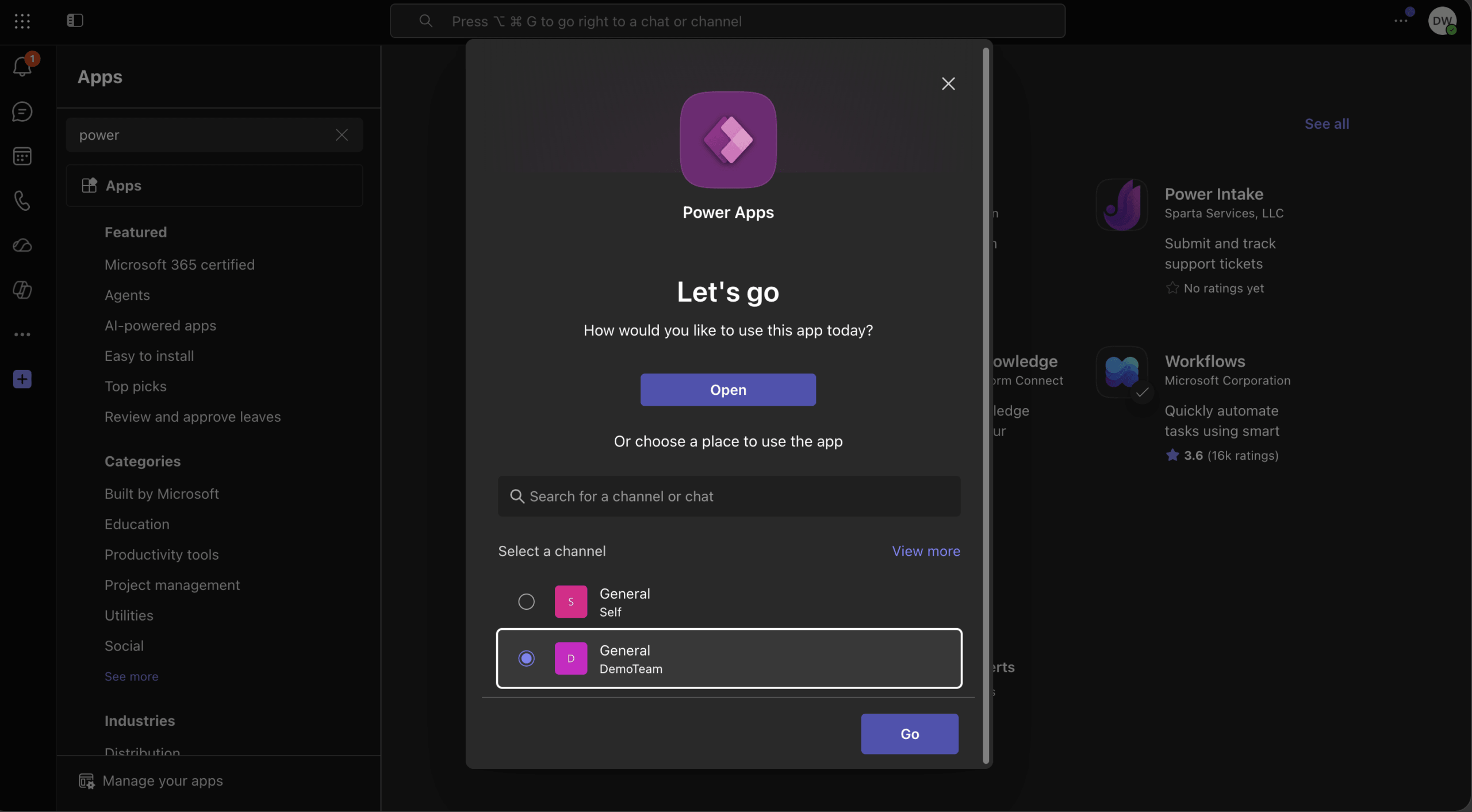The width and height of the screenshot is (1472, 812).
Task: Open the DW profile avatar
Action: coord(1442,21)
